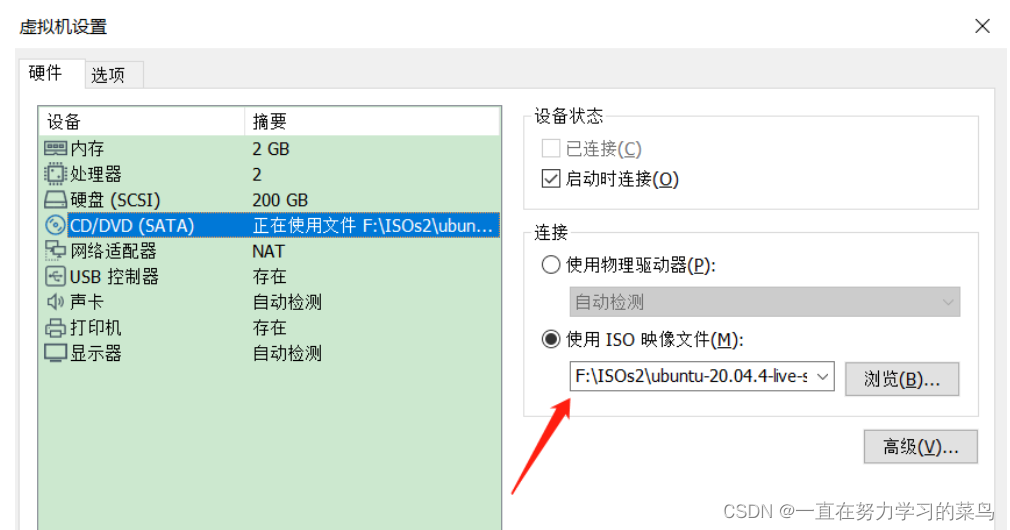Viewport: 1010px width, 530px height.
Task: Expand the ISO image path dropdown arrow
Action: (x=823, y=377)
